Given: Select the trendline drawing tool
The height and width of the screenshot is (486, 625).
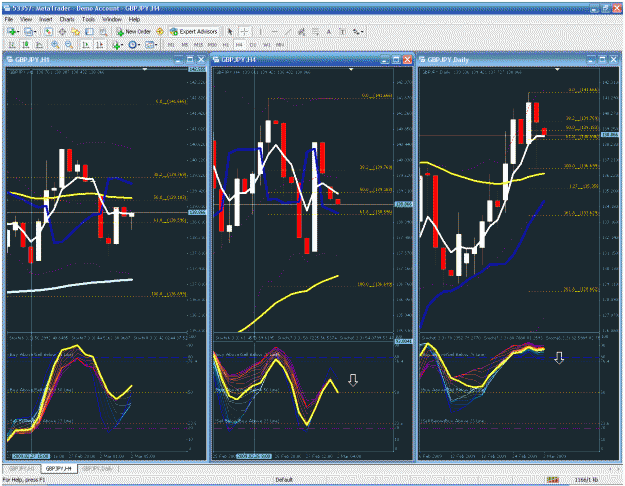Looking at the screenshot, I should tap(288, 32).
